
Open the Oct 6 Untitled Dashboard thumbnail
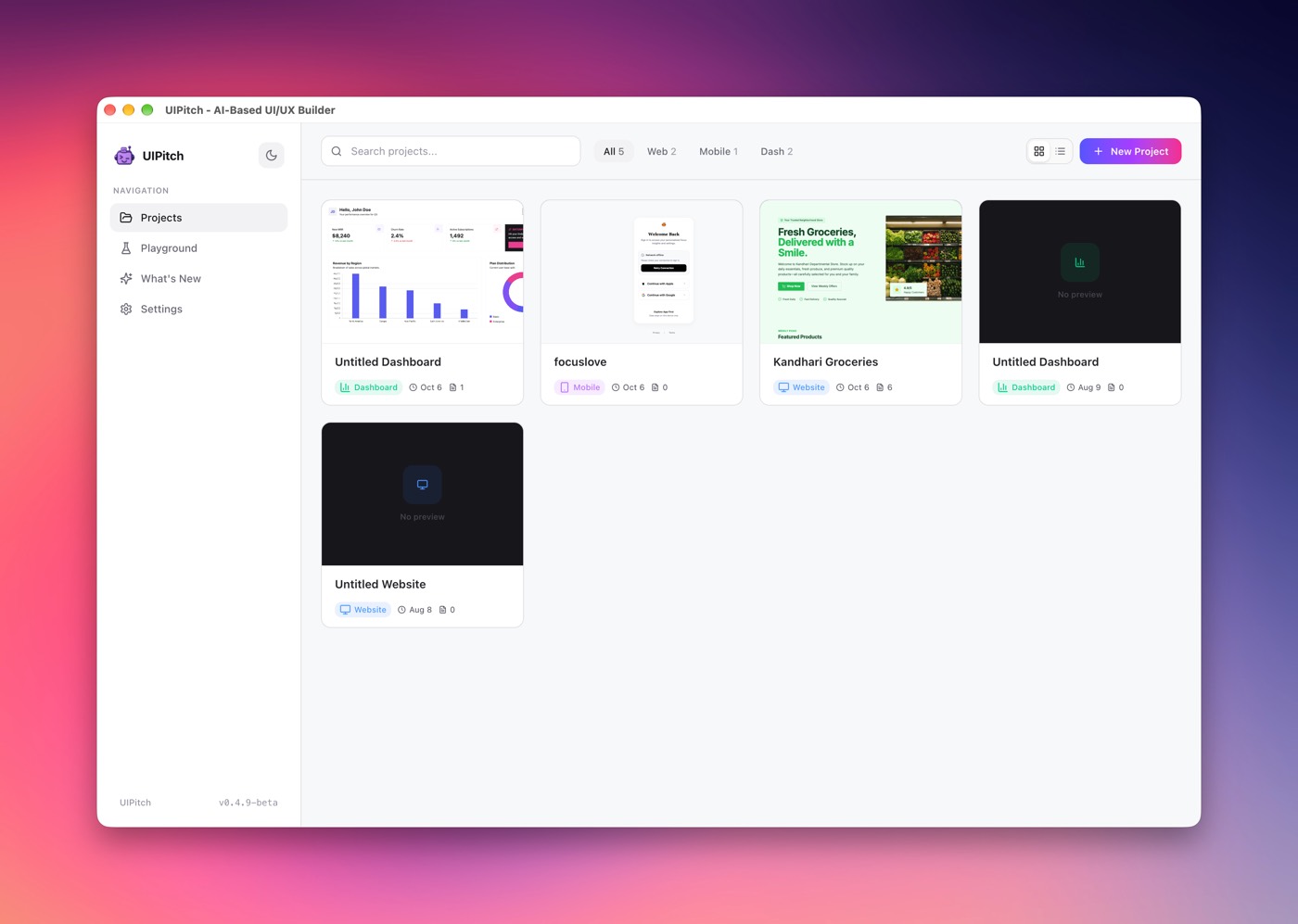423,272
